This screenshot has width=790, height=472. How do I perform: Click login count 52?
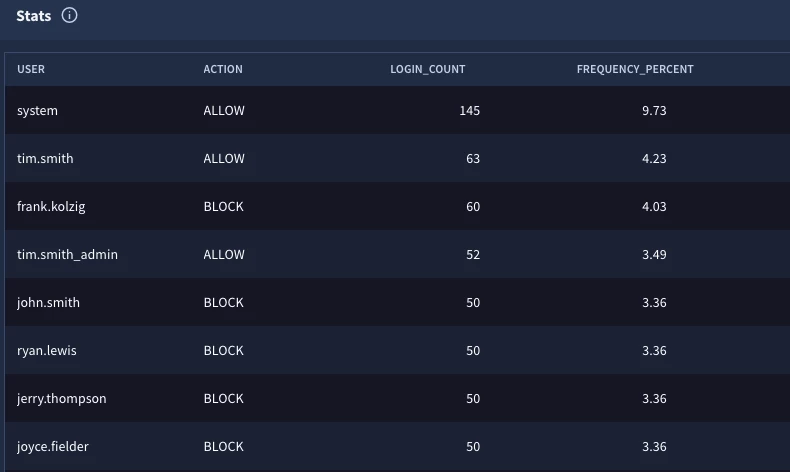click(x=473, y=254)
